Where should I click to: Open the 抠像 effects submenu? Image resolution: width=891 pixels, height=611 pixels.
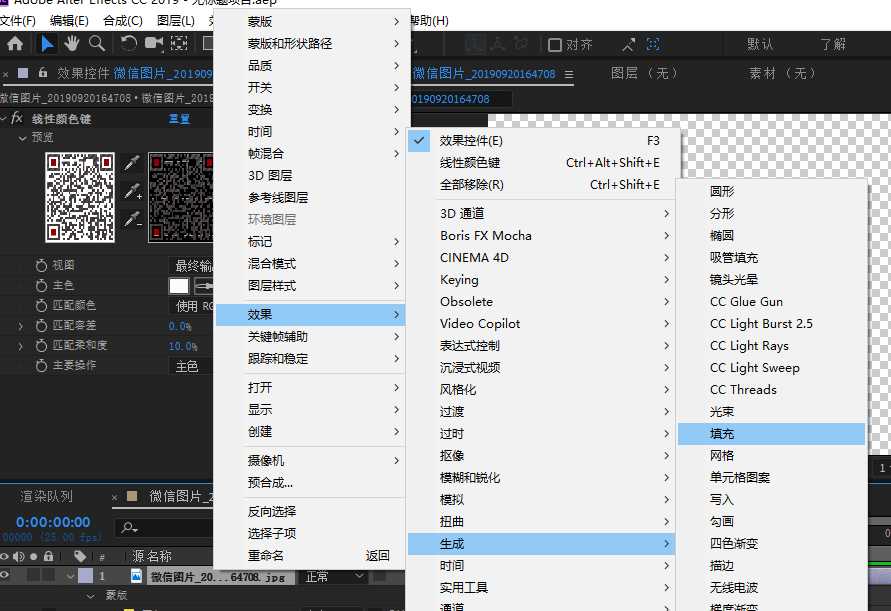[x=542, y=456]
